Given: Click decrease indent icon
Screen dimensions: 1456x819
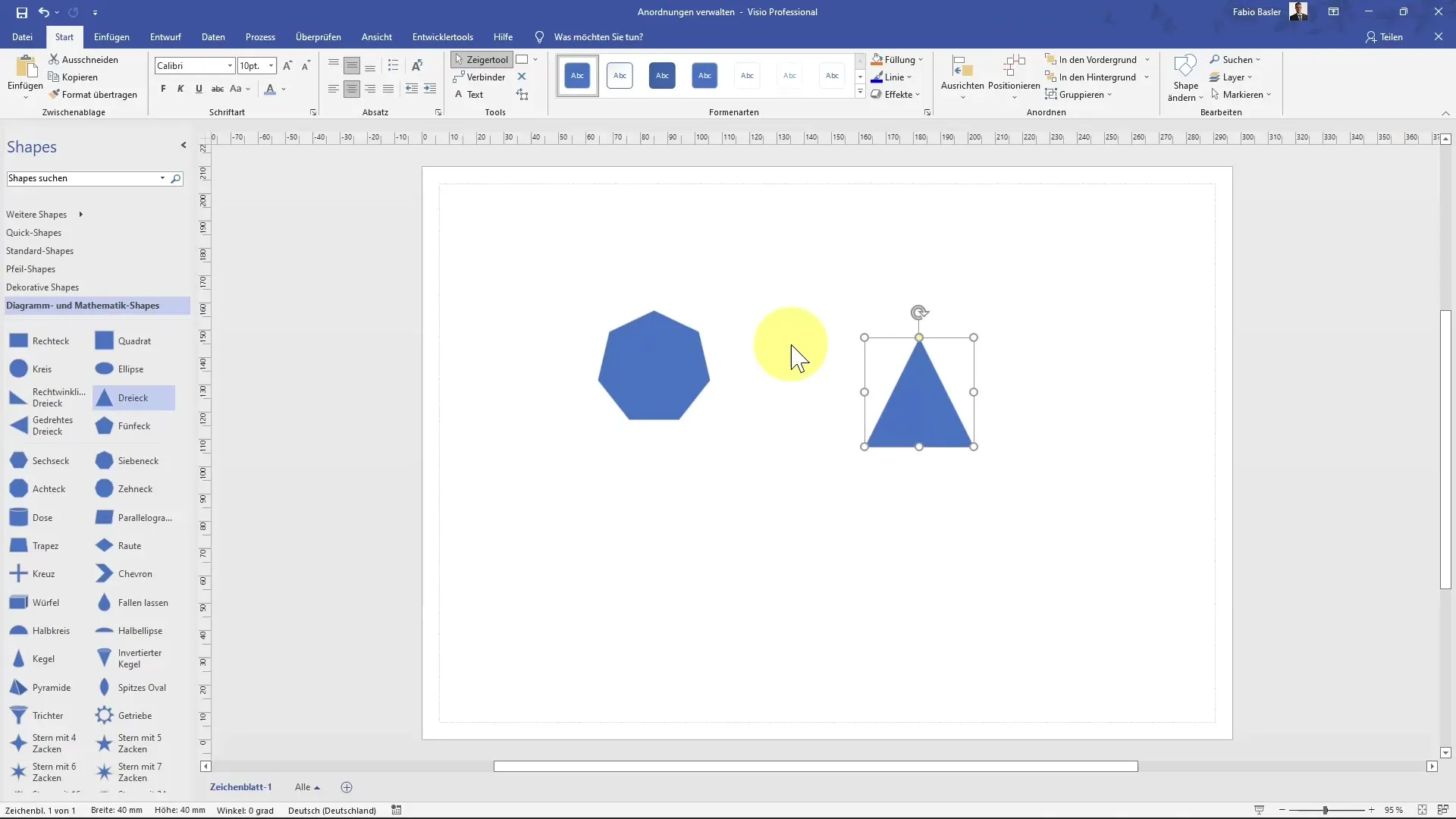Looking at the screenshot, I should 412,89.
